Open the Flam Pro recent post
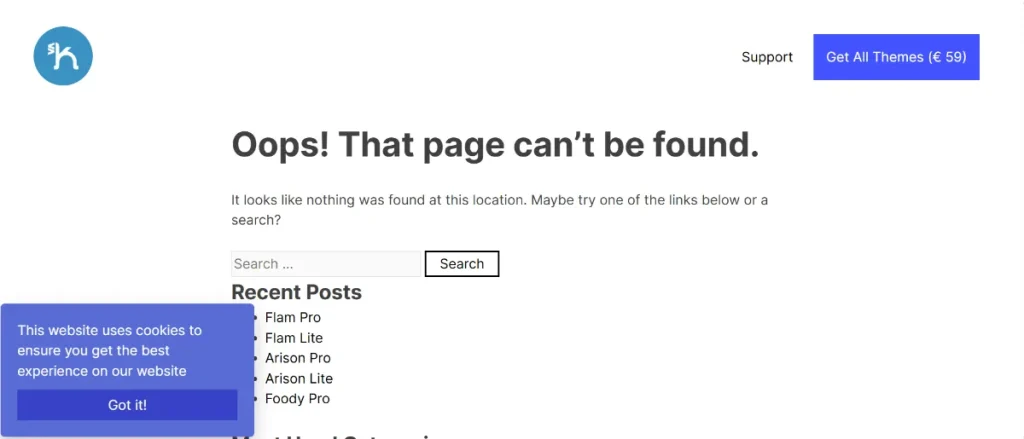The image size is (1024, 439). [293, 317]
